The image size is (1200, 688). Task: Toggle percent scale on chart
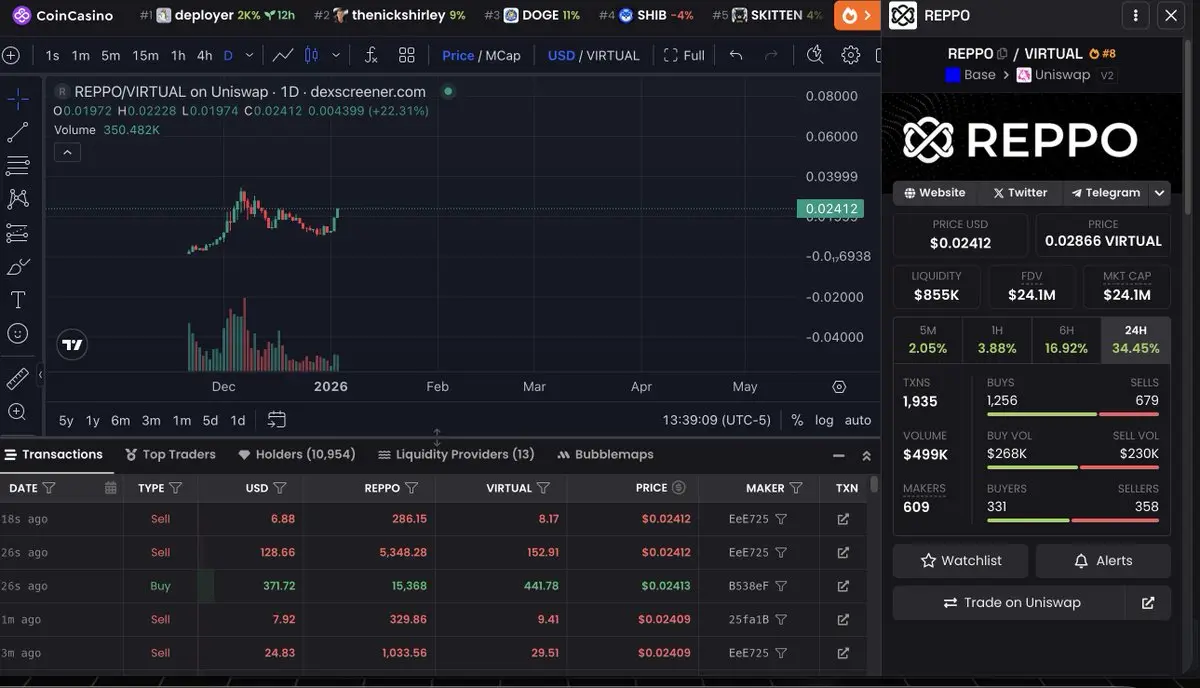point(797,420)
